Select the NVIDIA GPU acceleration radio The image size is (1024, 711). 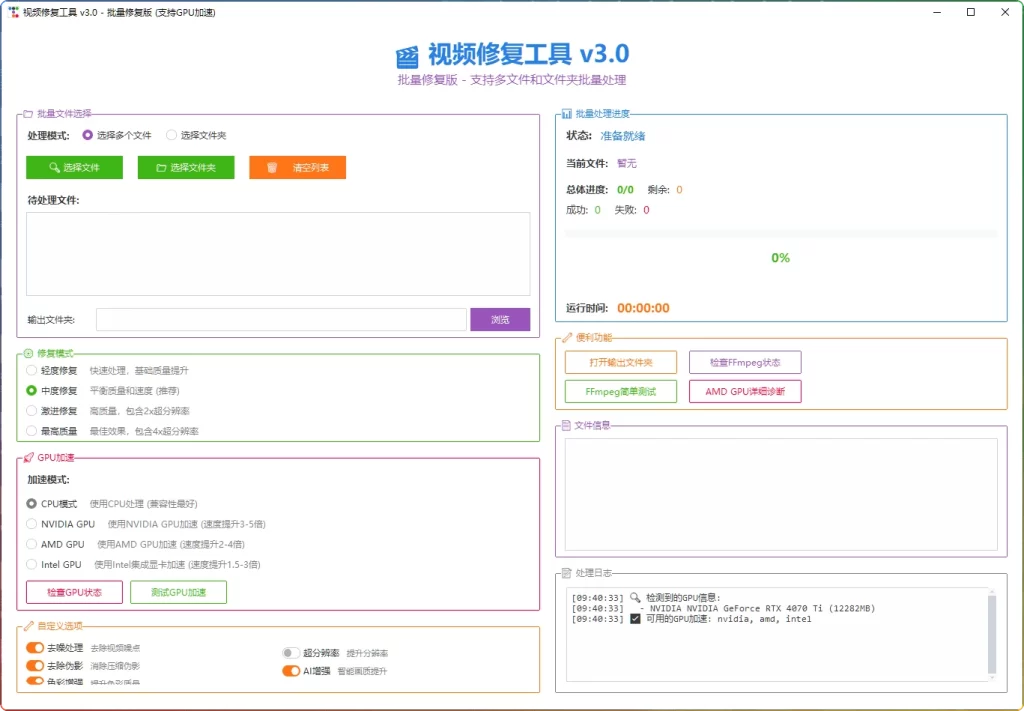point(31,523)
